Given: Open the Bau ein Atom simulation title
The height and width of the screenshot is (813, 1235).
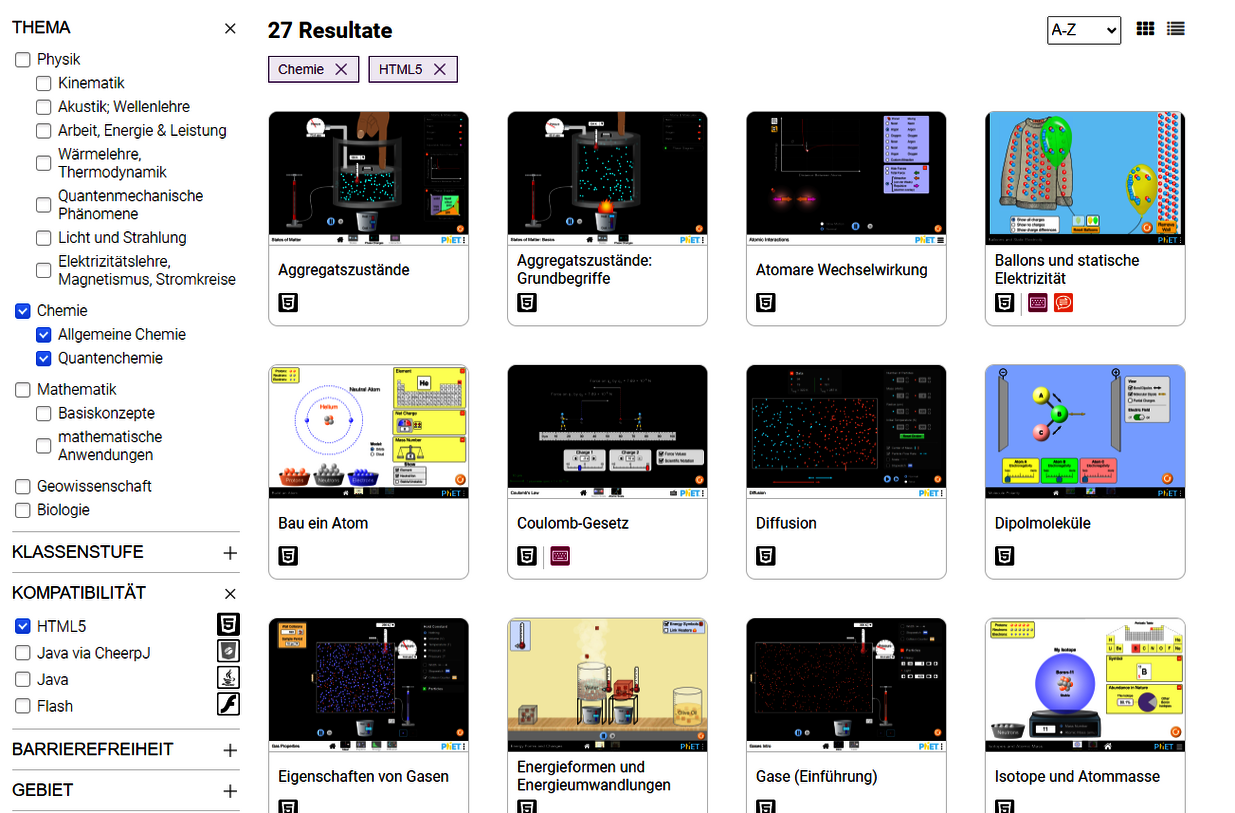Looking at the screenshot, I should pyautogui.click(x=323, y=523).
